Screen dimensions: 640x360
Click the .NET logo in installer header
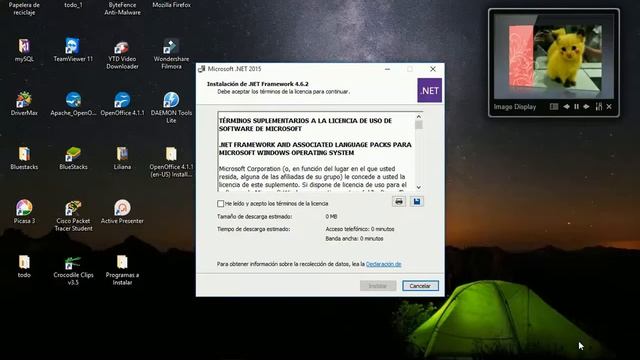(x=429, y=90)
